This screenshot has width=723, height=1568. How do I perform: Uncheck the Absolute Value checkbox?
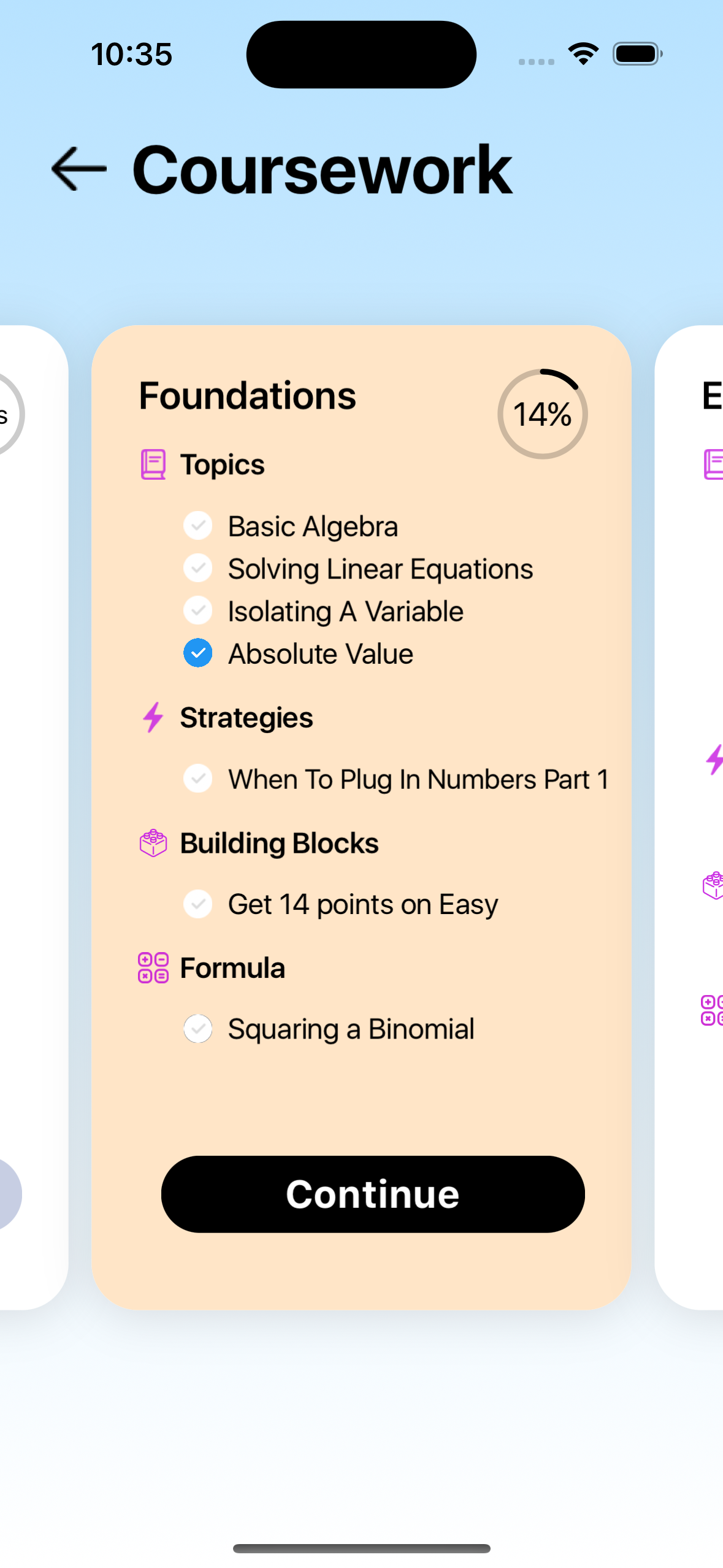click(x=198, y=653)
